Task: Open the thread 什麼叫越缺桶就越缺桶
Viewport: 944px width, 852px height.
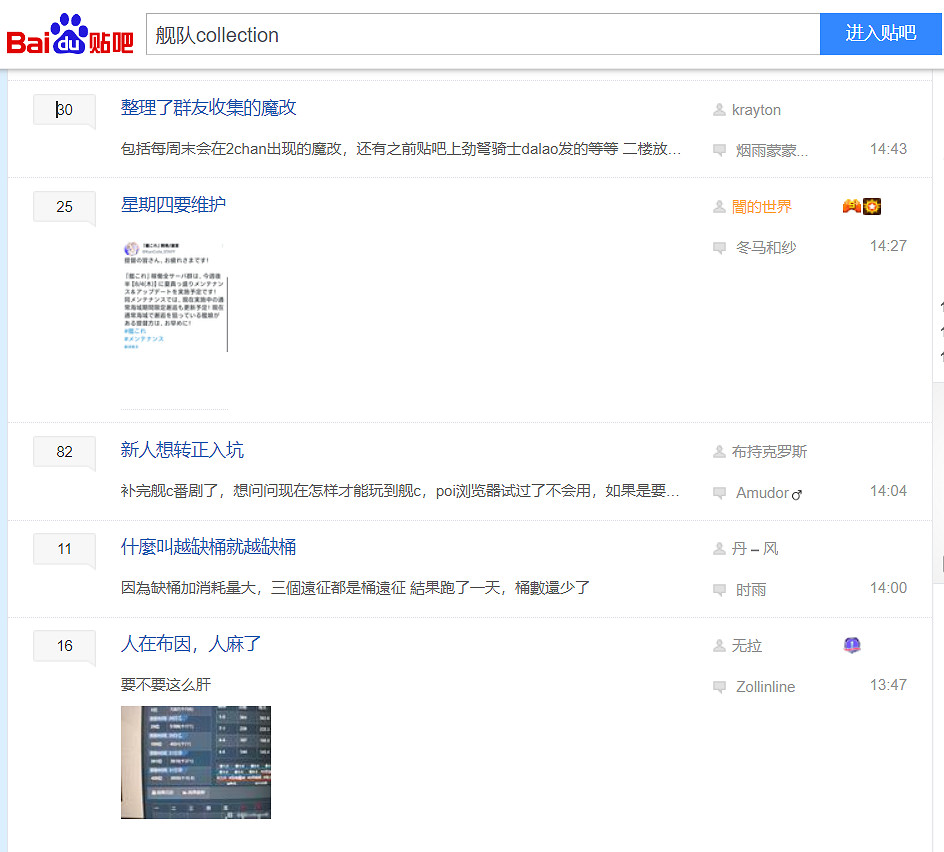Action: click(x=208, y=547)
